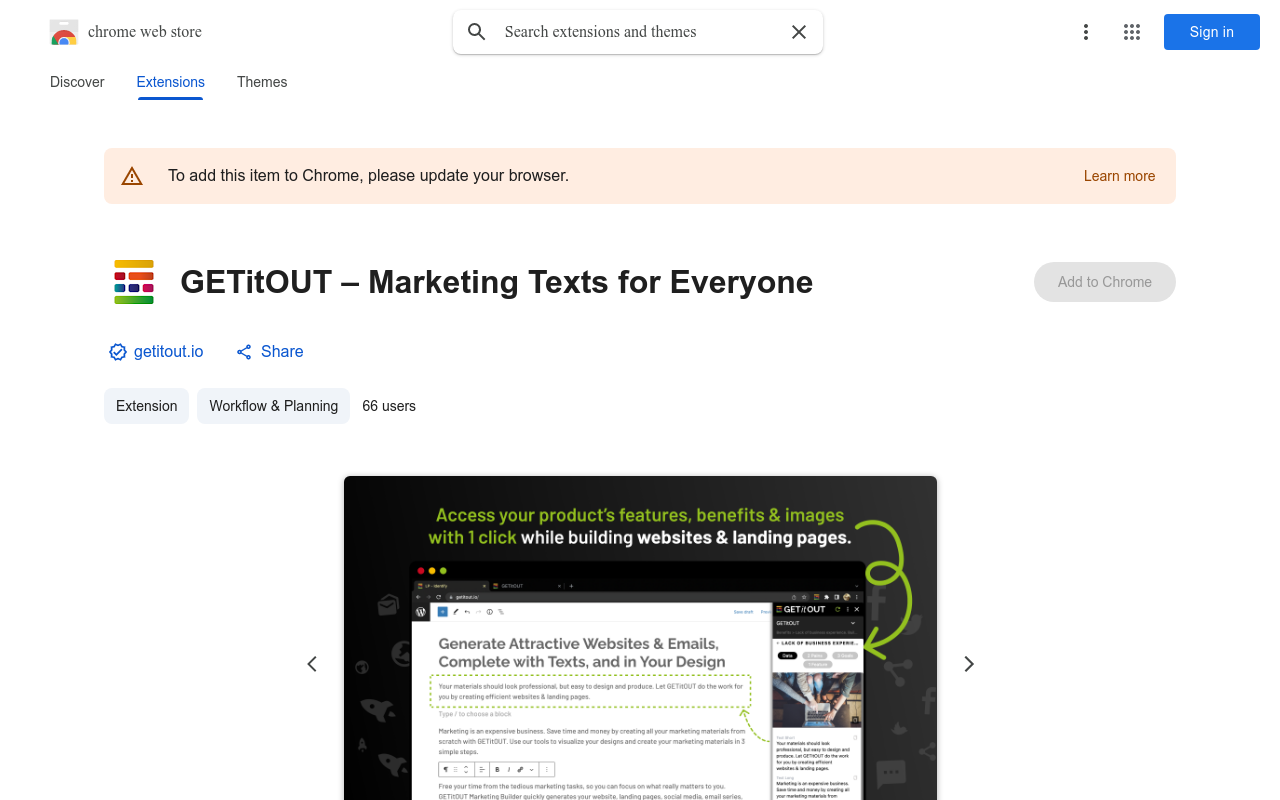The image size is (1280, 800).
Task: Click the 66 users text
Action: coord(389,406)
